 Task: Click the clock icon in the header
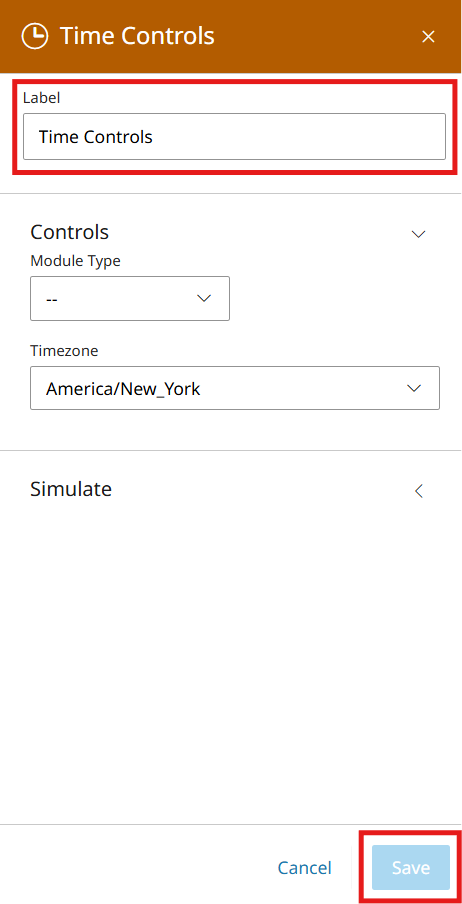(35, 36)
